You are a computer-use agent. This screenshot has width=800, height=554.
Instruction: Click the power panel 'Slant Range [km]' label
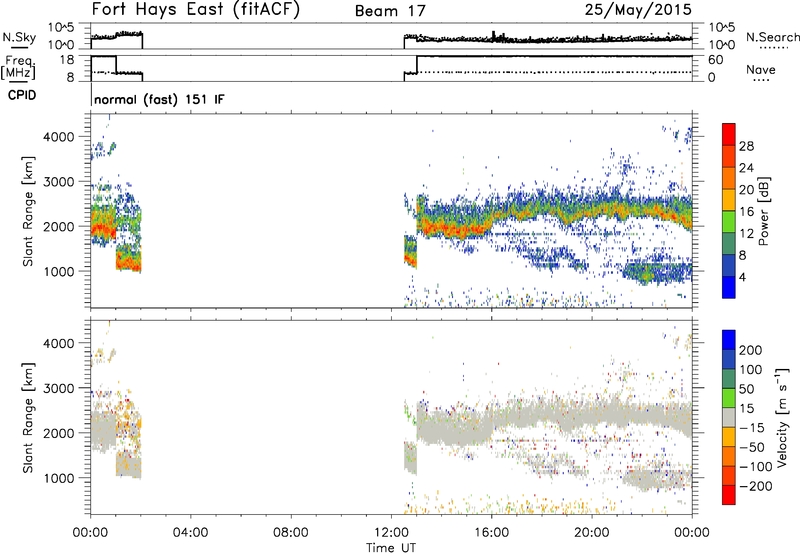coord(28,211)
